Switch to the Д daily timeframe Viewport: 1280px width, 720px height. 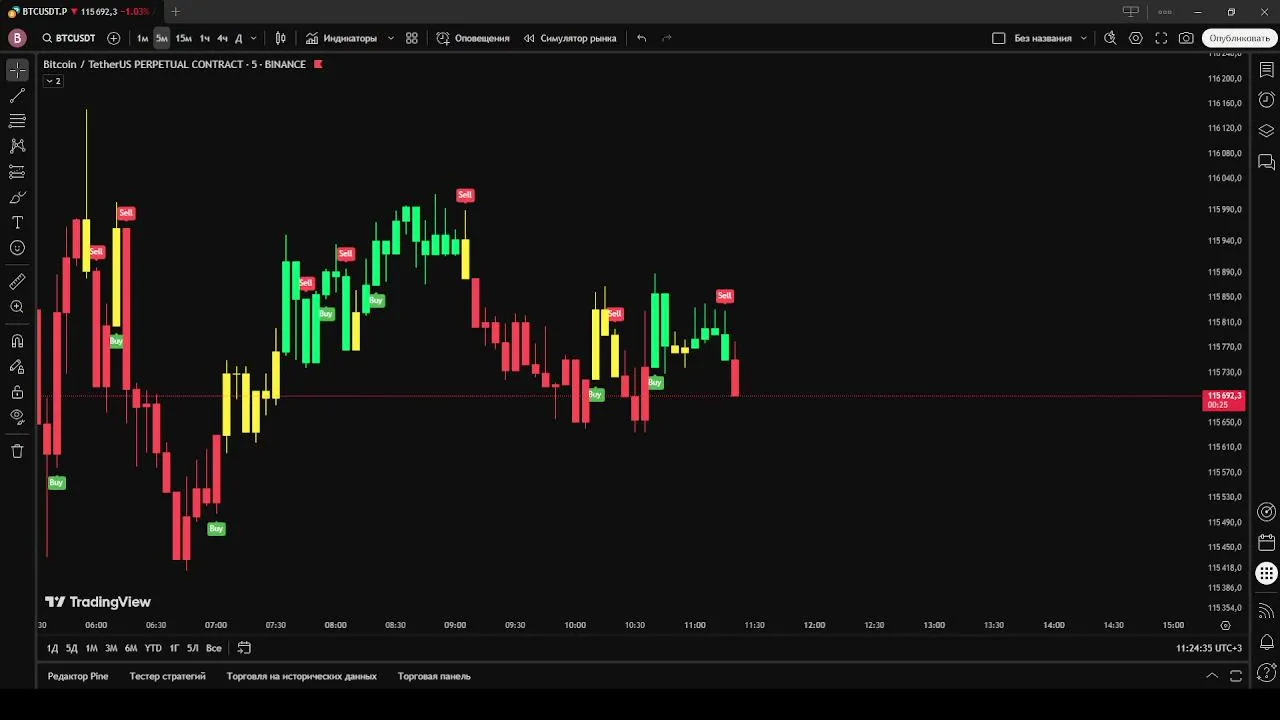tap(238, 38)
